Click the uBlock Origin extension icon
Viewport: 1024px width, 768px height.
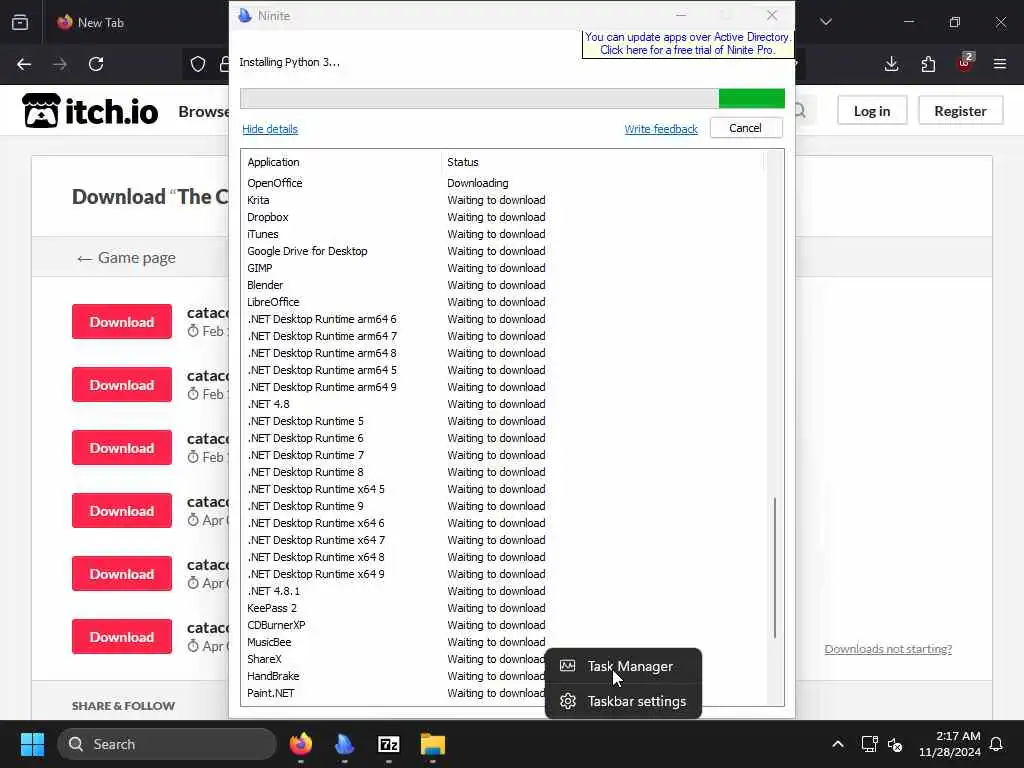(965, 64)
